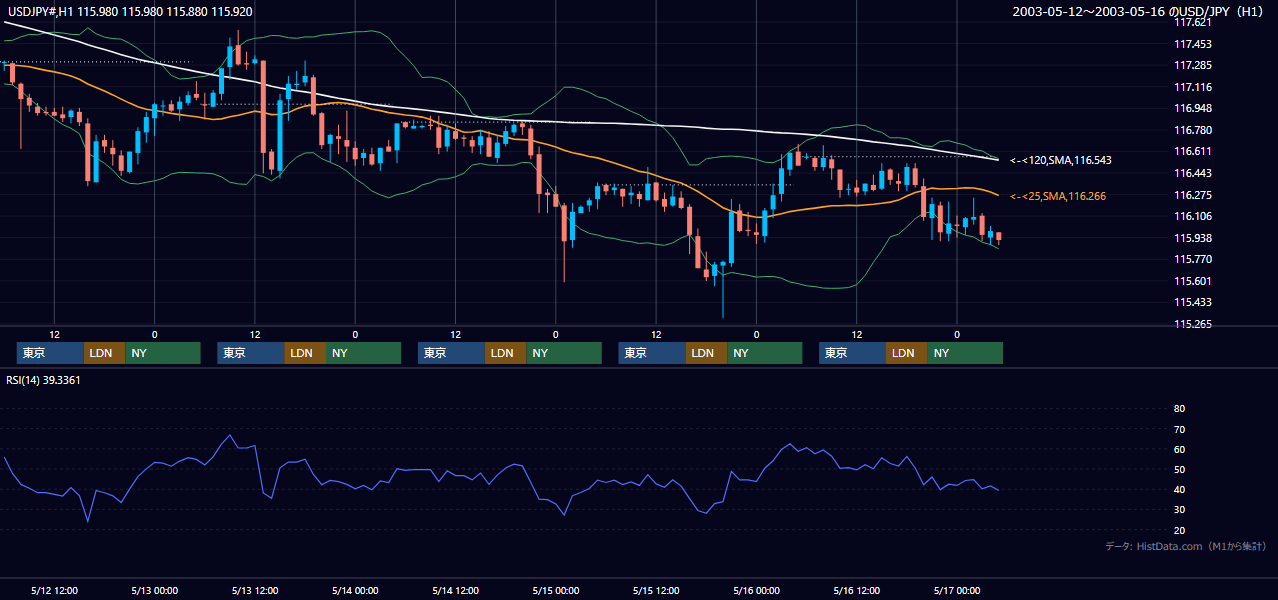The image size is (1278, 600).
Task: Select the LDN session block for 5/13
Action: [304, 353]
